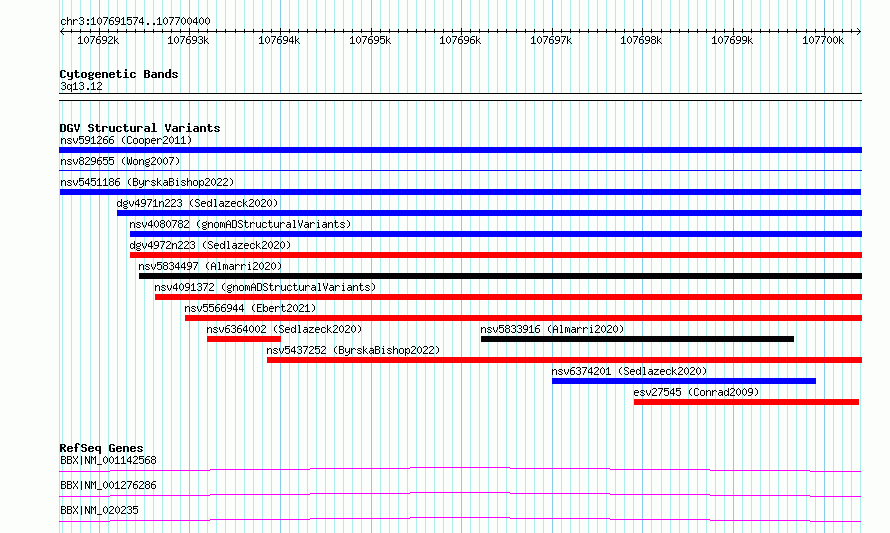Click the 107696k ruler tick label

tap(460, 40)
